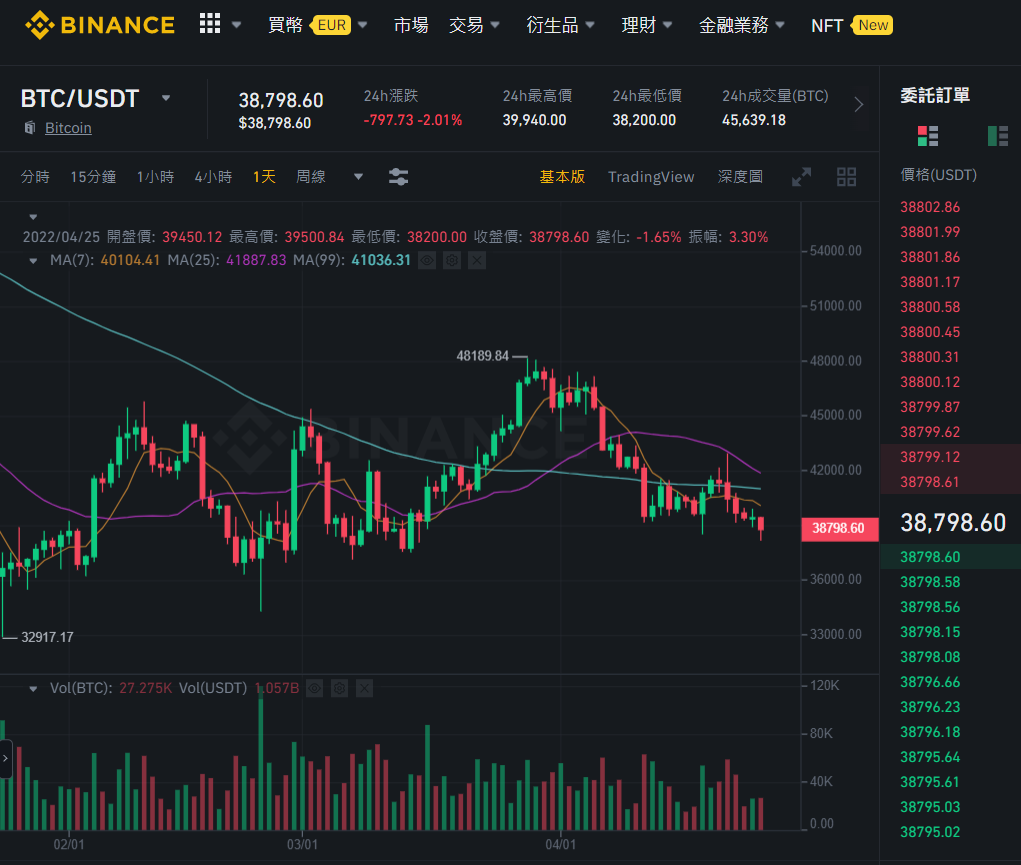Switch to TradingView chart tab

[x=651, y=177]
